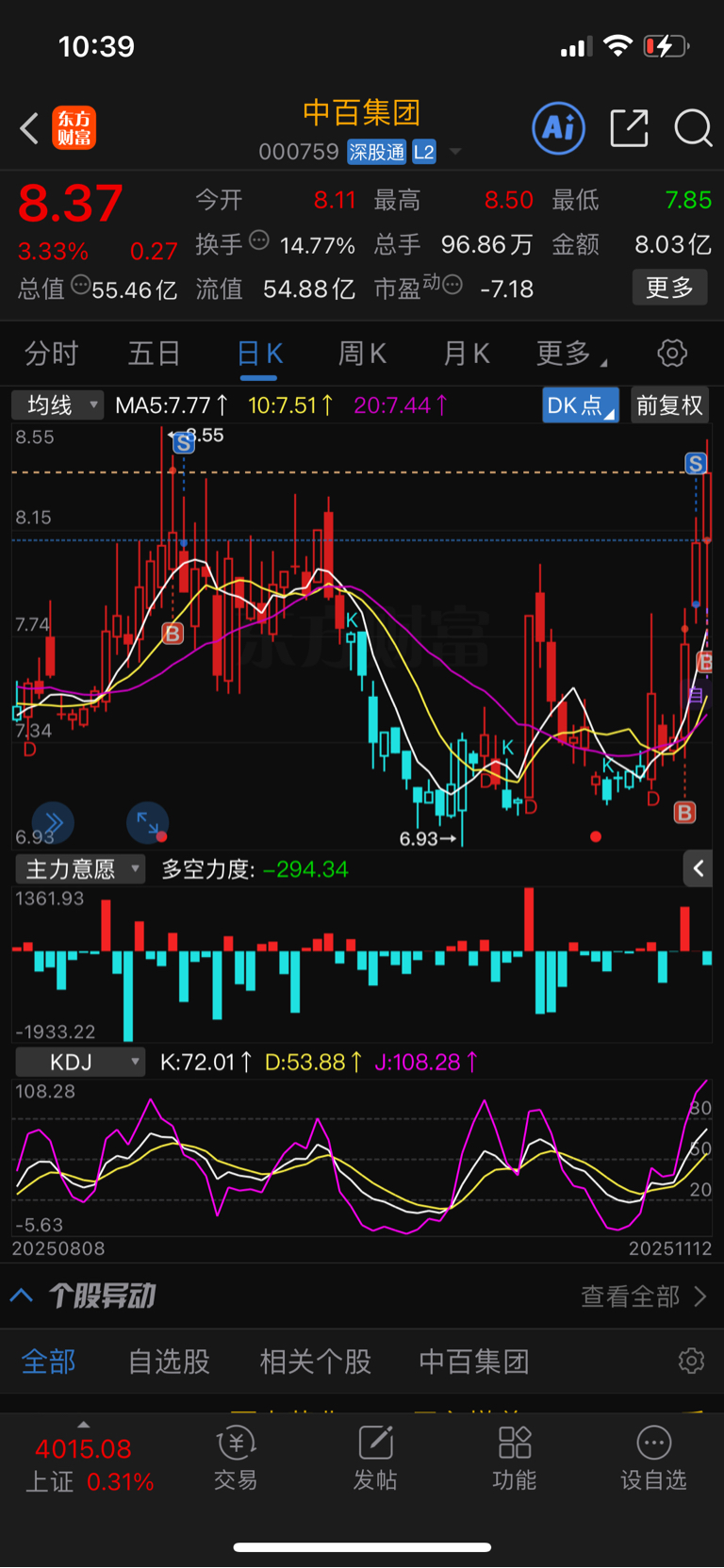Select 全部 filter tab
The height and width of the screenshot is (1568, 724).
click(x=48, y=1362)
